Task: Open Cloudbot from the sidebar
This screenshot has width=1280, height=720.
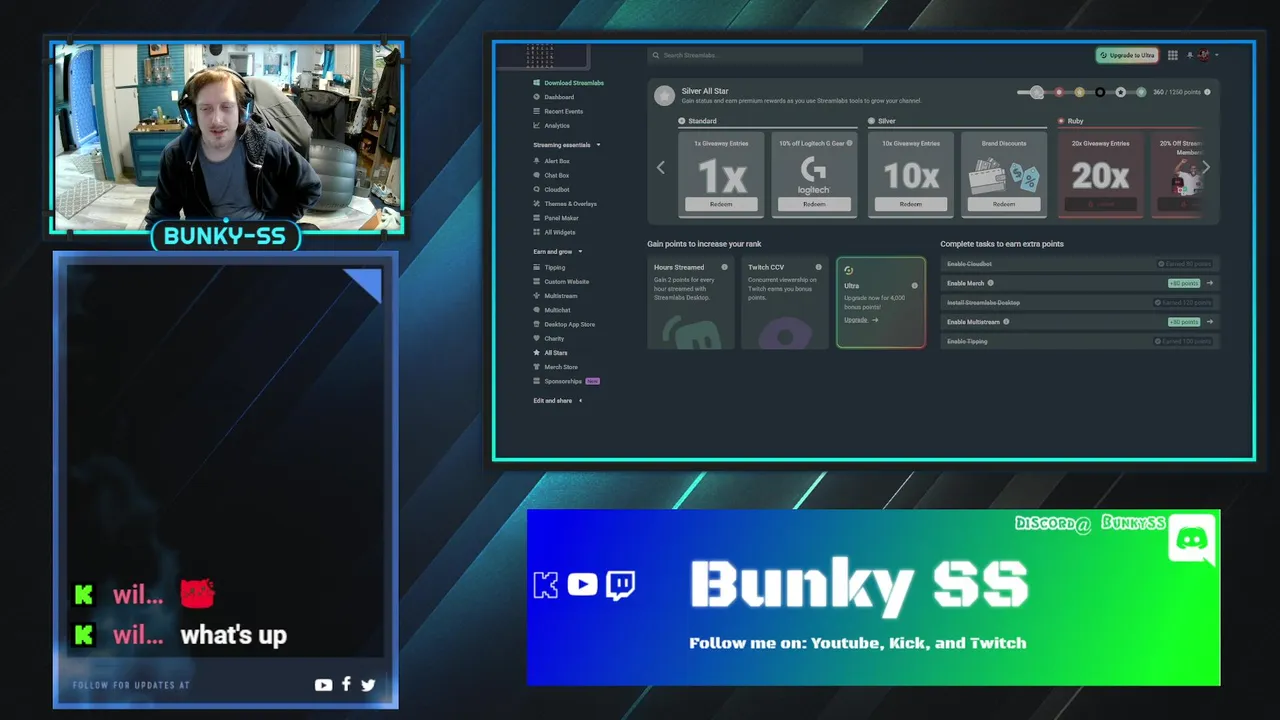Action: coord(551,189)
